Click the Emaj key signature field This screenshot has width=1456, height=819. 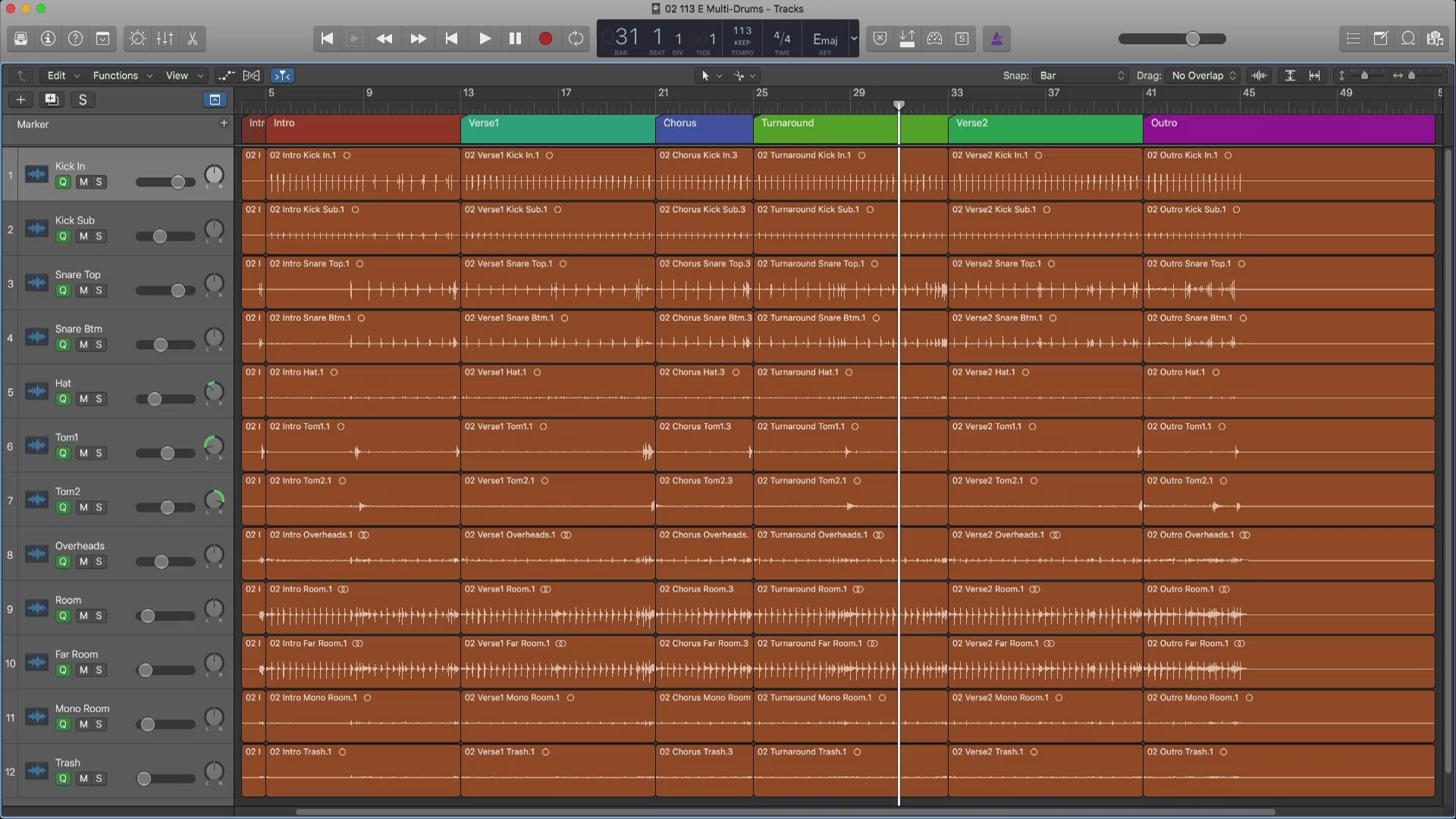(825, 40)
